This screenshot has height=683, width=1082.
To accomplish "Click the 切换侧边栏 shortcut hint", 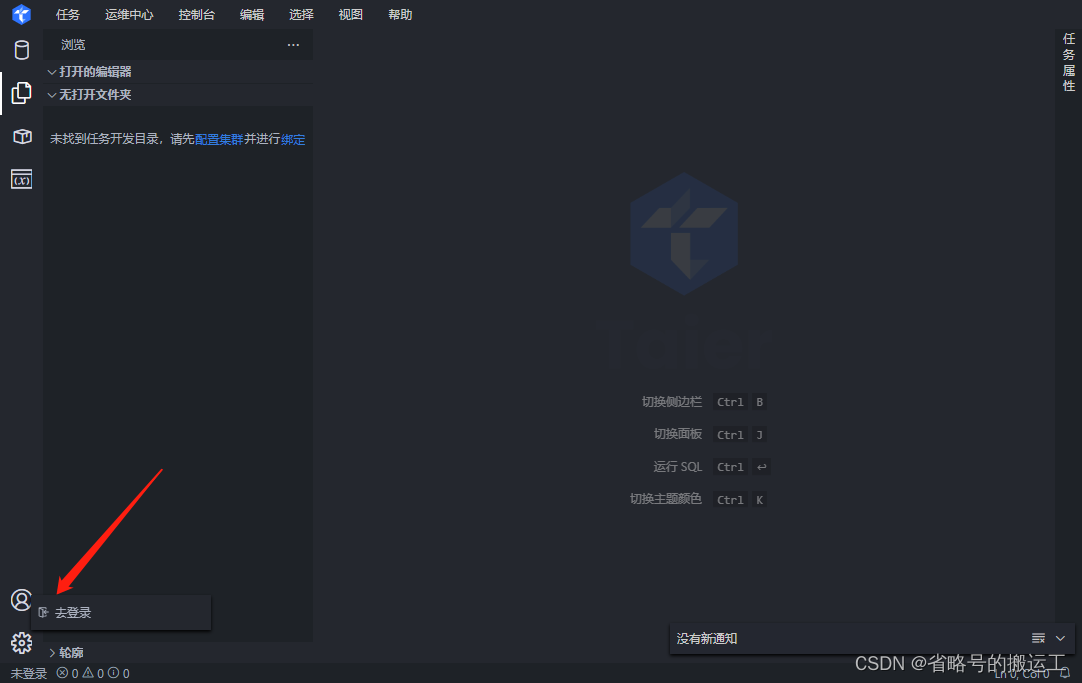I will (x=703, y=402).
